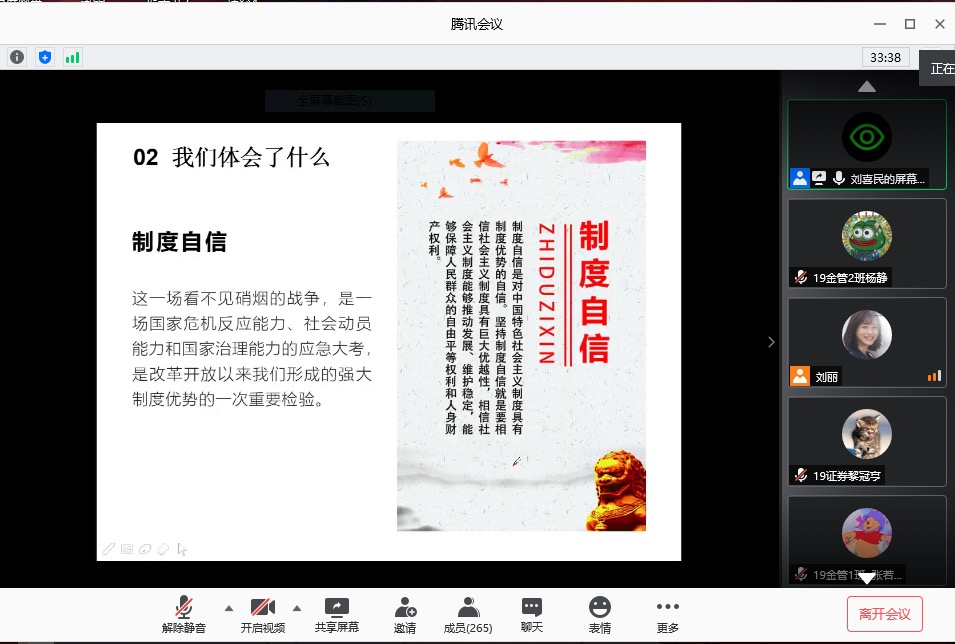Image resolution: width=955 pixels, height=644 pixels.
Task: Collapse the participant list with up chevron
Action: (x=866, y=87)
